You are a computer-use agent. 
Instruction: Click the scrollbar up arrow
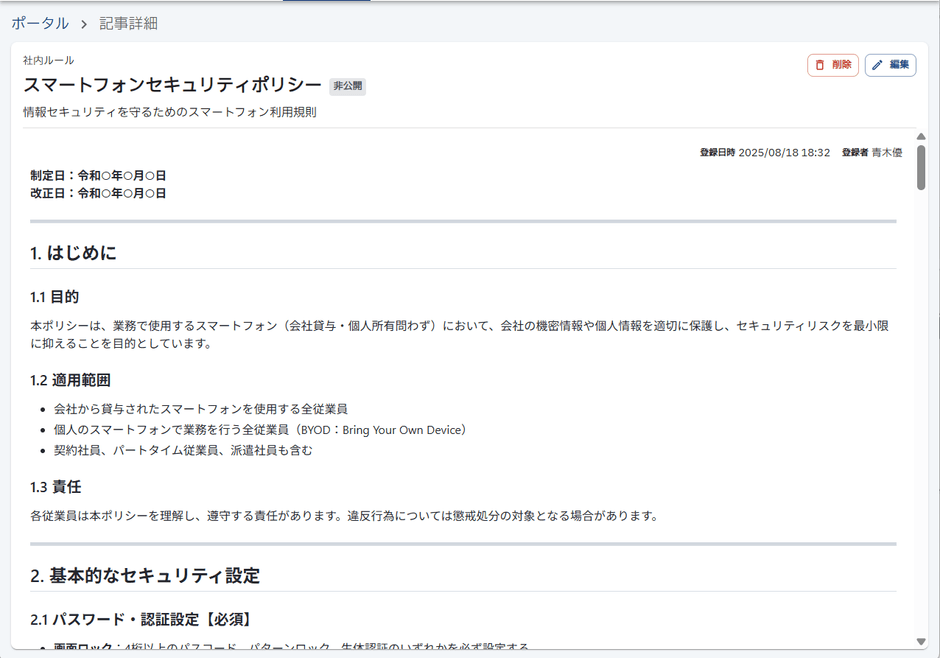click(922, 137)
